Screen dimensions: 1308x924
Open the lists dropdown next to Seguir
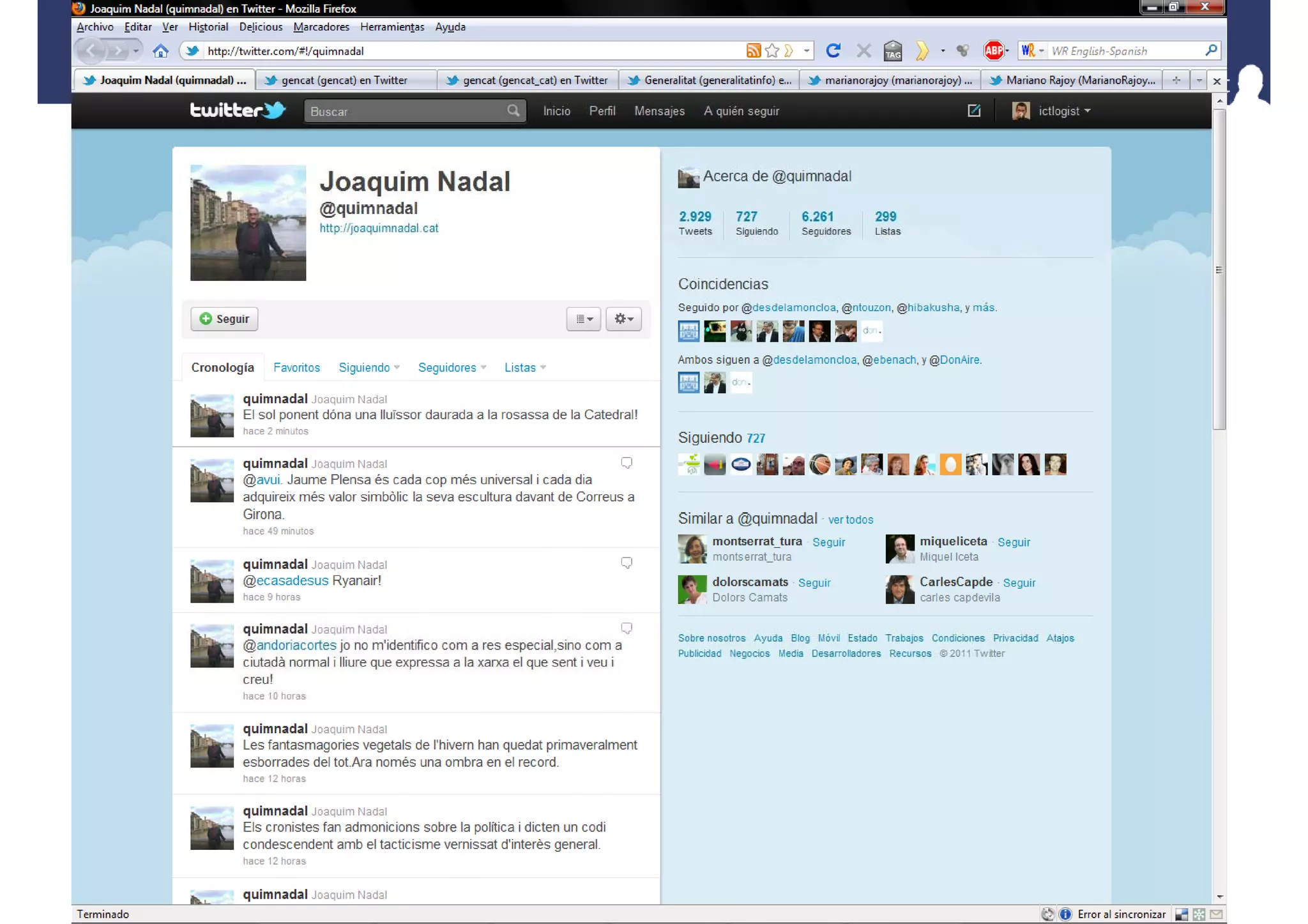[x=584, y=319]
